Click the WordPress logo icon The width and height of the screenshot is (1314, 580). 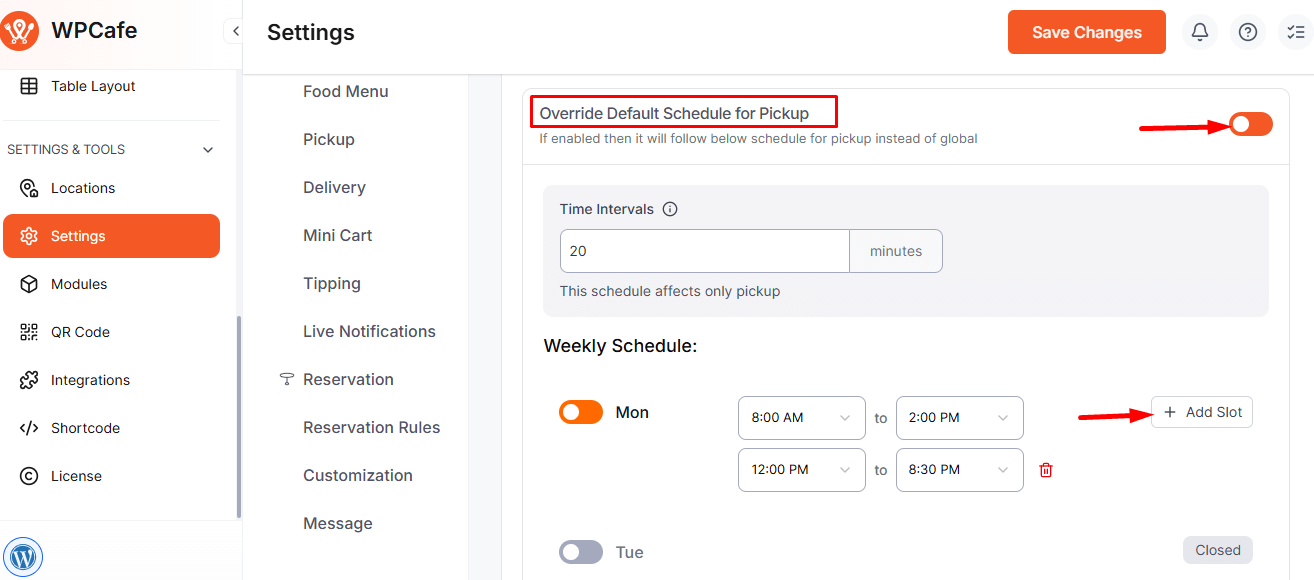coord(23,556)
